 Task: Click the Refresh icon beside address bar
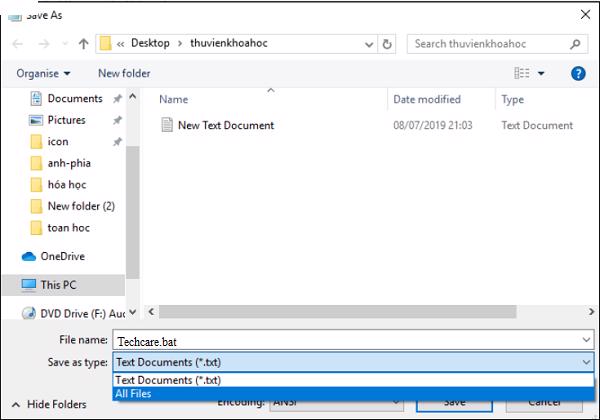[x=387, y=44]
